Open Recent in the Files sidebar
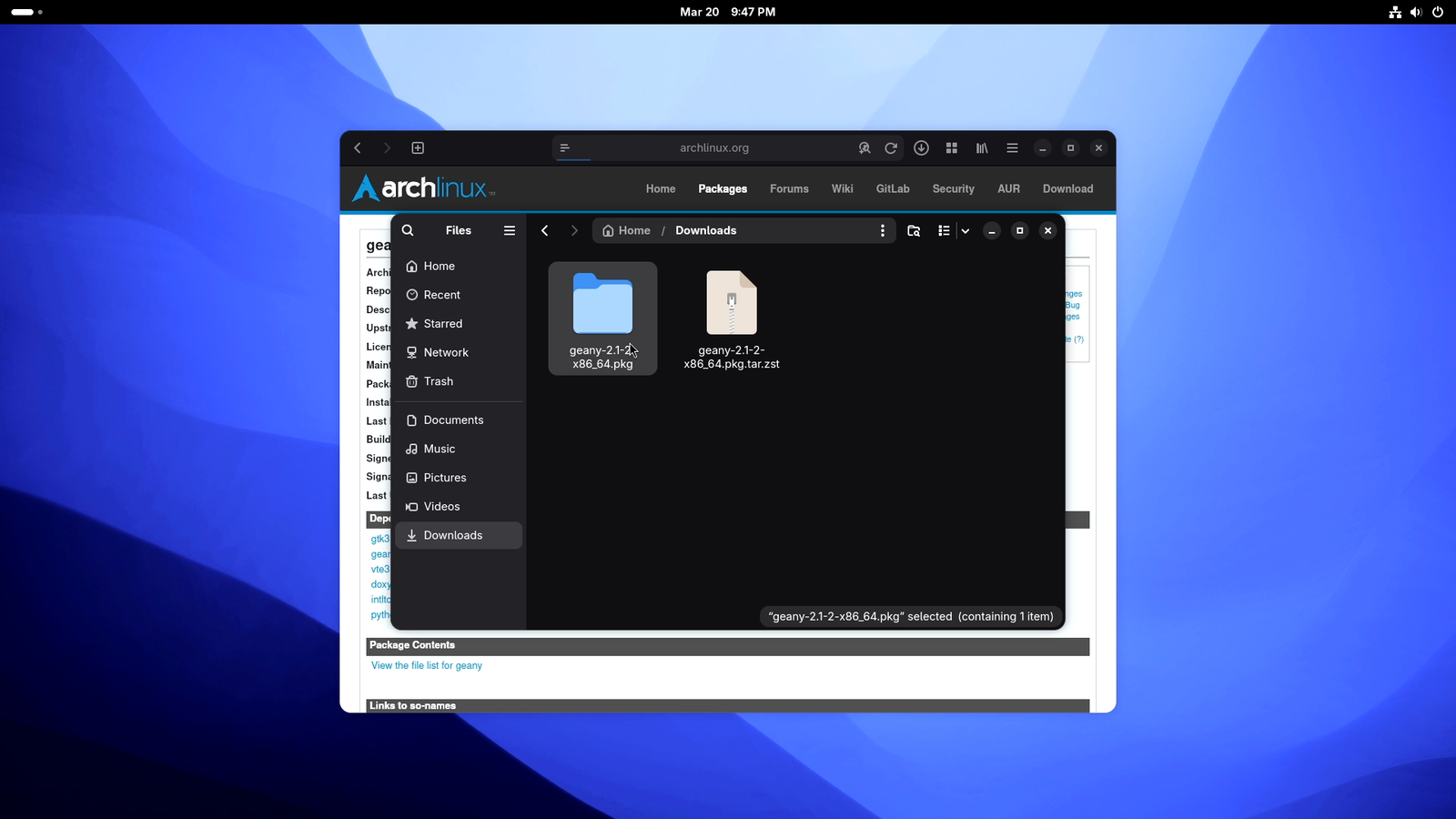The image size is (1456, 819). (459, 295)
